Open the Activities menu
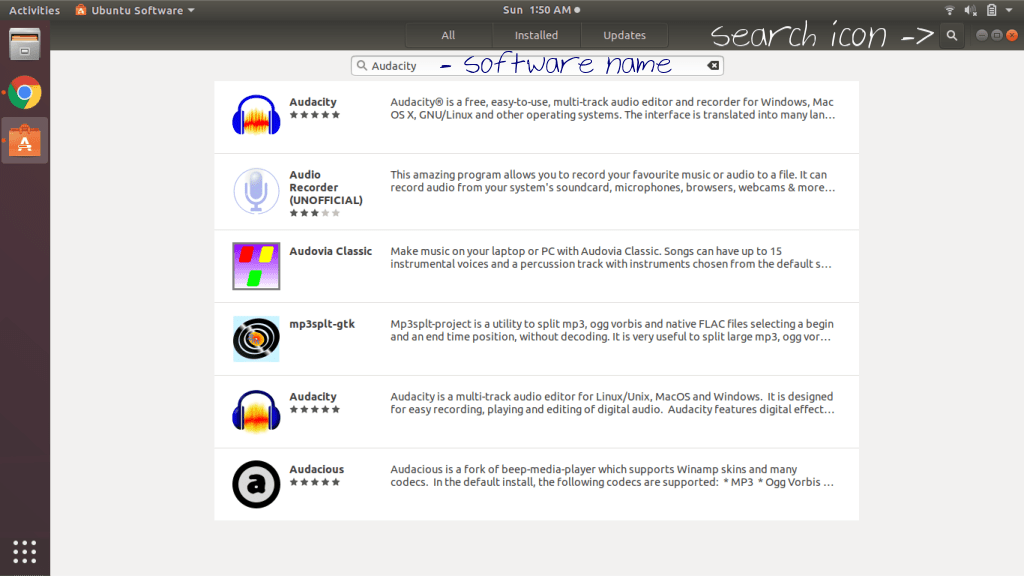1024x576 pixels. point(33,9)
